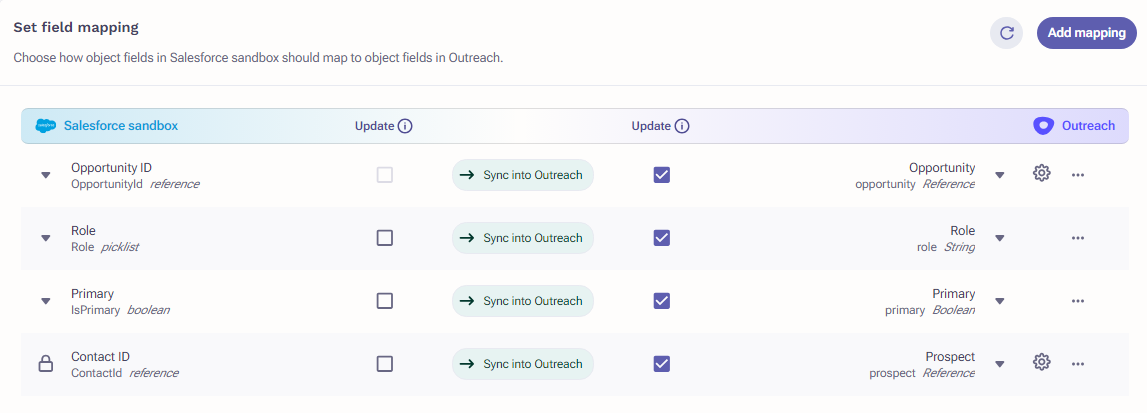1147x413 pixels.
Task: Click the Role picklist field text
Action: [x=105, y=247]
